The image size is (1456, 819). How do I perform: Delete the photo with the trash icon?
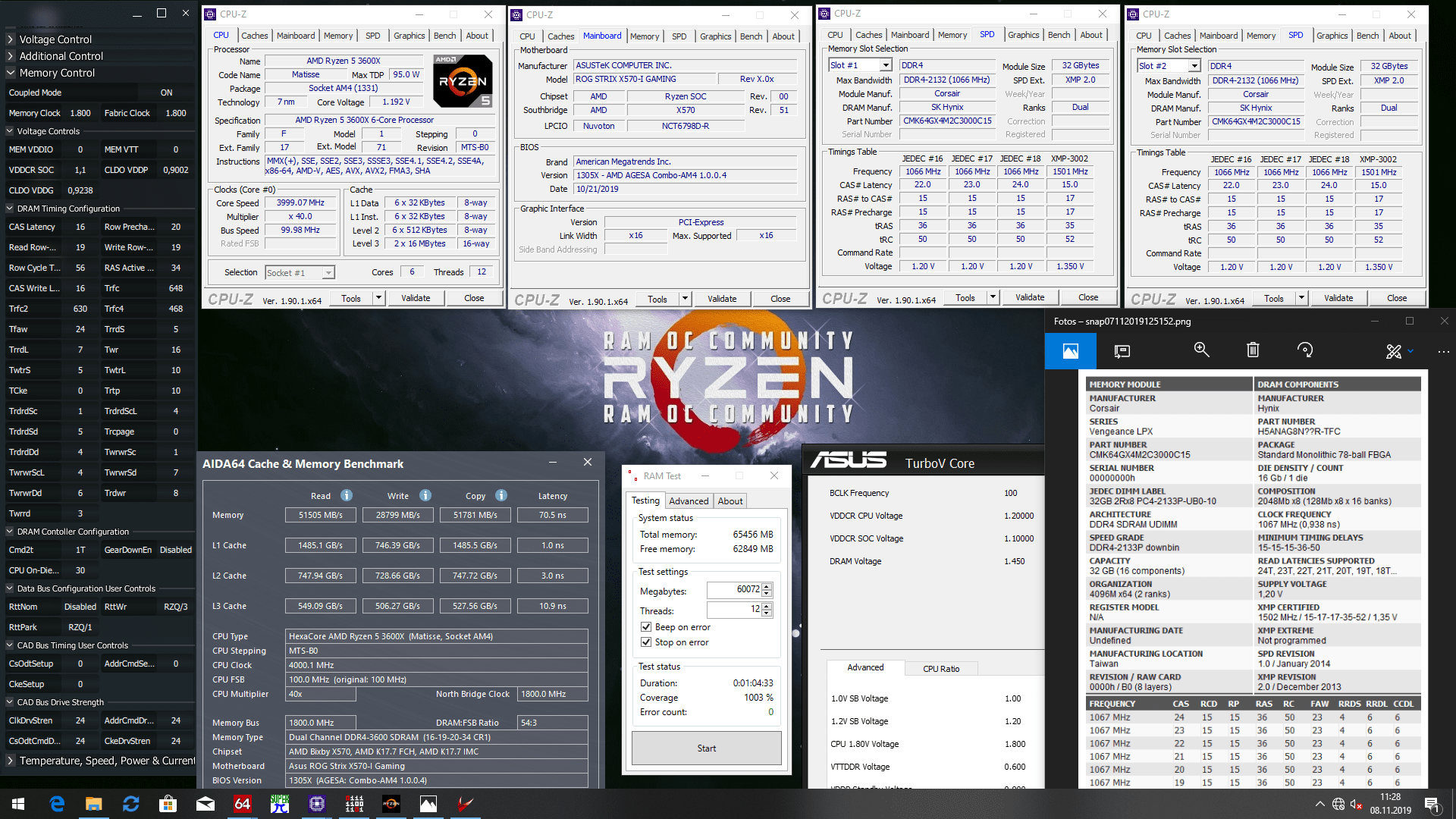(1253, 350)
